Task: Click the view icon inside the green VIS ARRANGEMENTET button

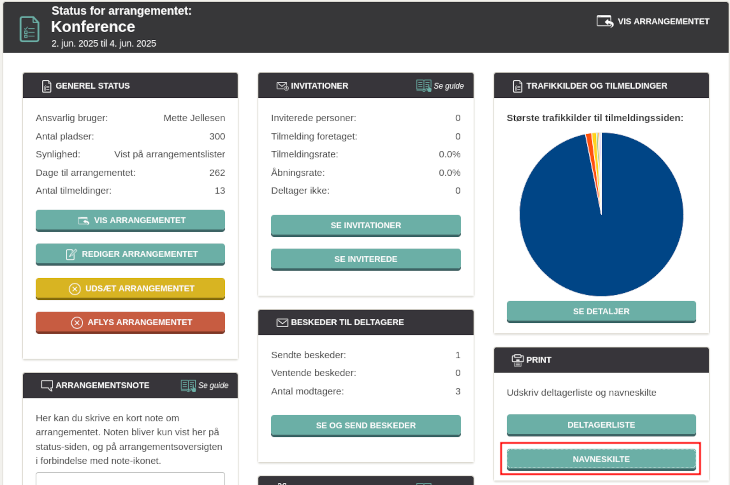Action: tap(84, 221)
